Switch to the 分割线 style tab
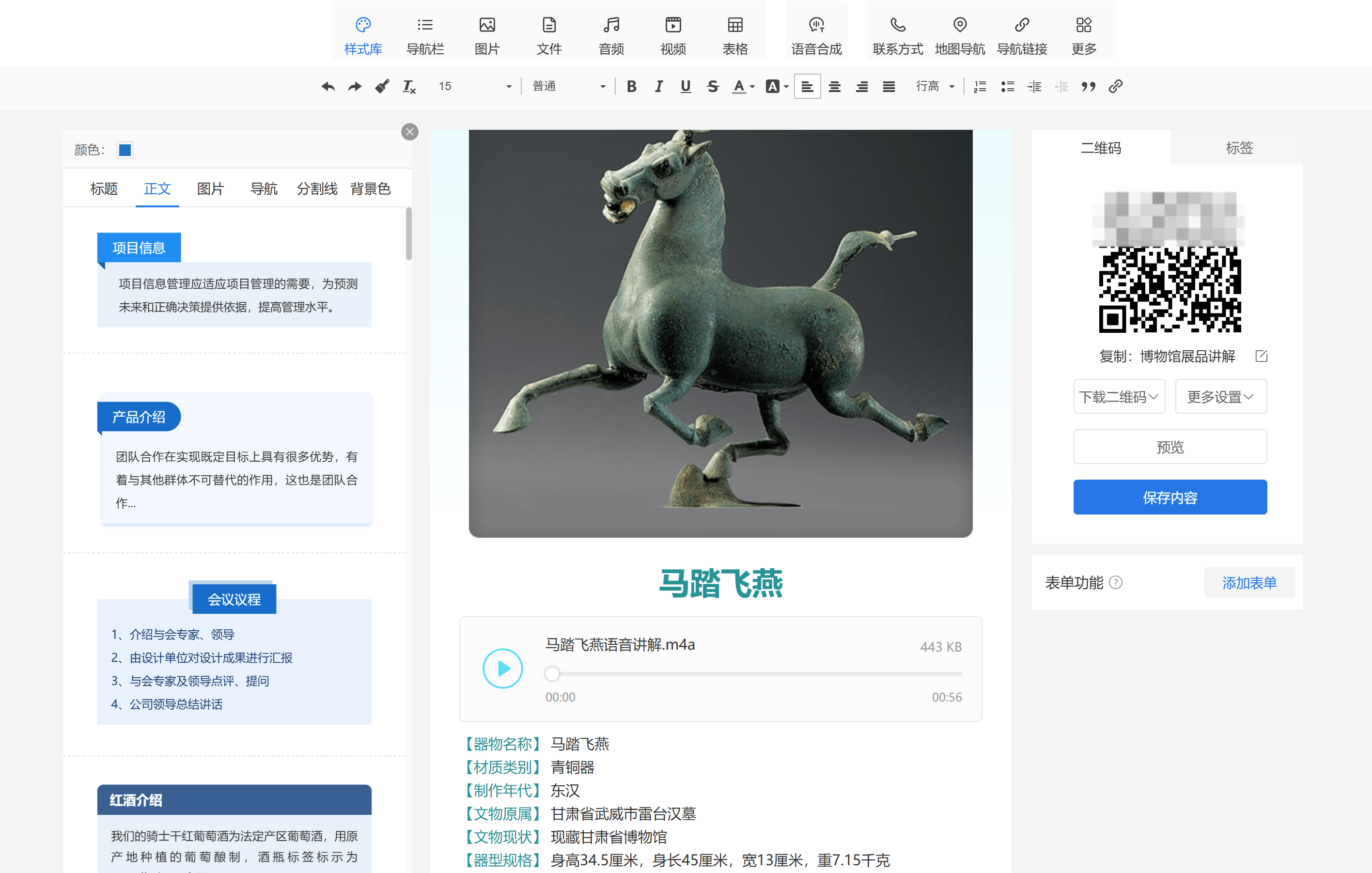The image size is (1372, 873). pyautogui.click(x=317, y=188)
